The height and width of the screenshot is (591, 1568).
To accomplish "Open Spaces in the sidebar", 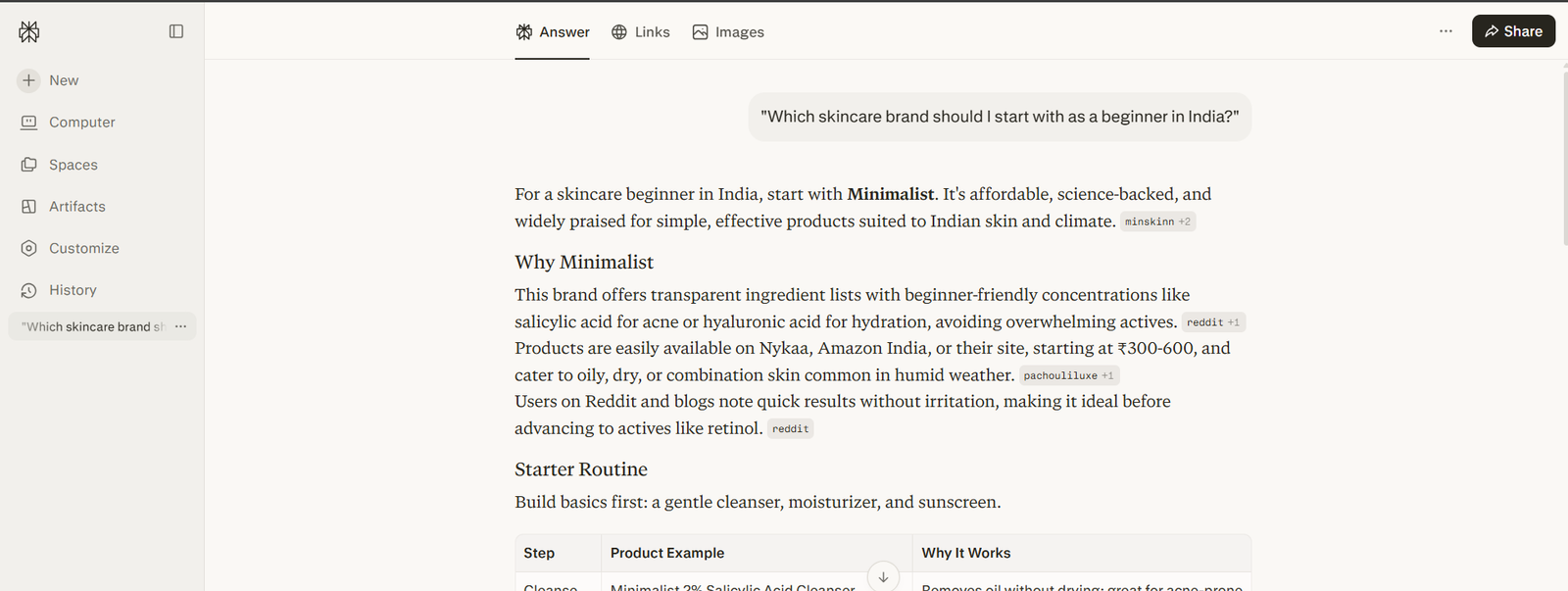I will click(x=60, y=165).
